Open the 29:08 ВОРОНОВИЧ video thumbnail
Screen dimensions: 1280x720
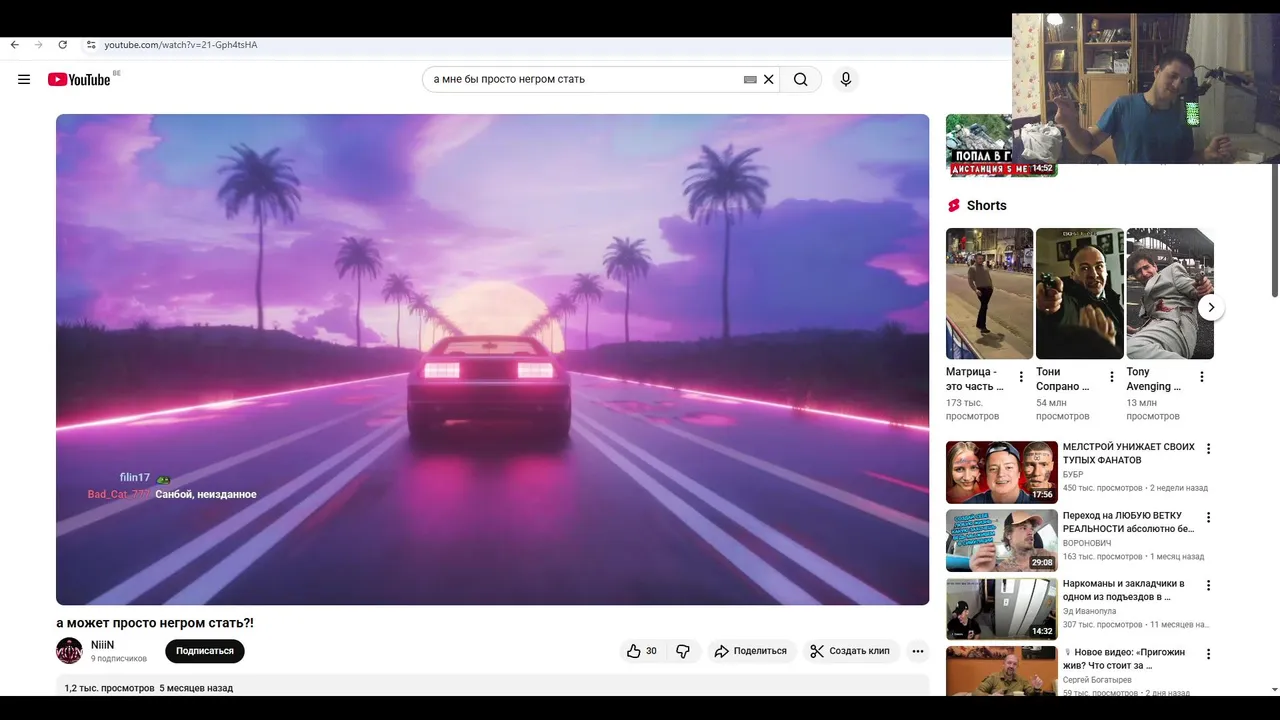pyautogui.click(x=1002, y=541)
